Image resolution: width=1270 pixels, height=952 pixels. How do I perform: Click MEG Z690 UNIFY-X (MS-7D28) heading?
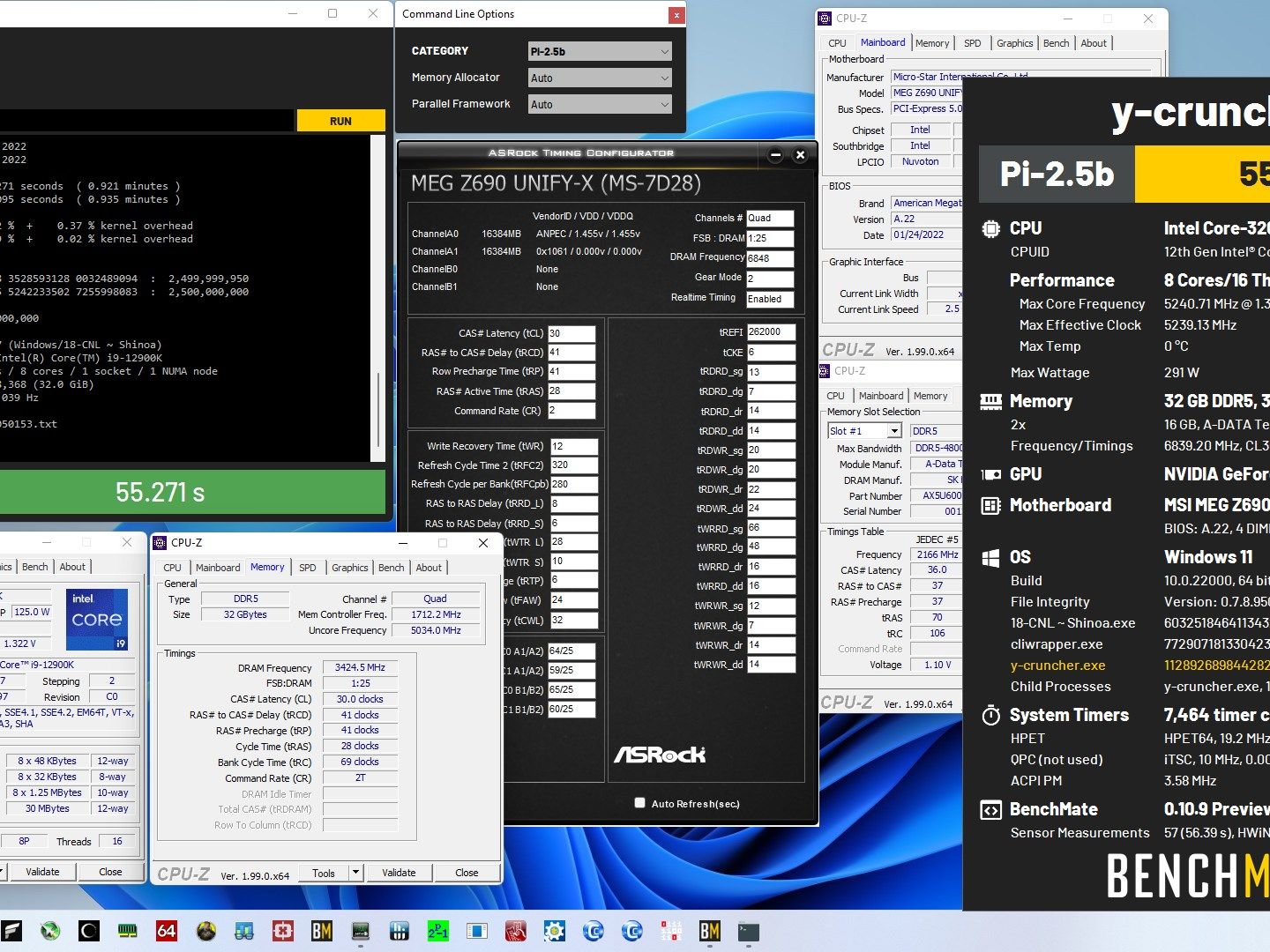tap(556, 183)
